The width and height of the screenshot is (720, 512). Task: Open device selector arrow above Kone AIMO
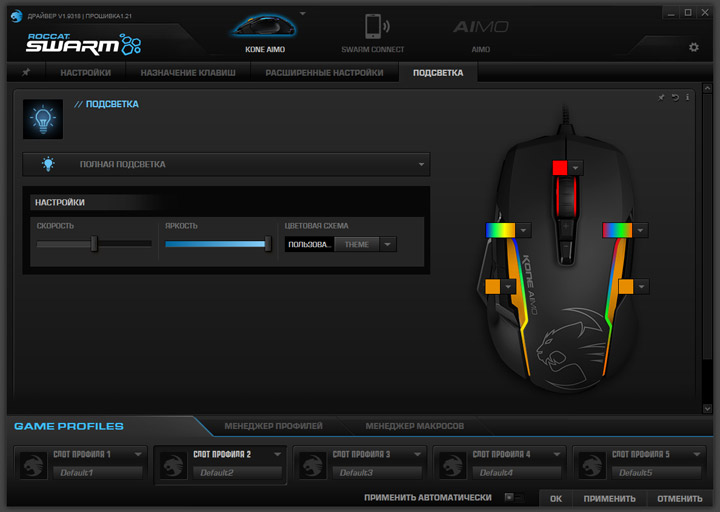tap(303, 14)
